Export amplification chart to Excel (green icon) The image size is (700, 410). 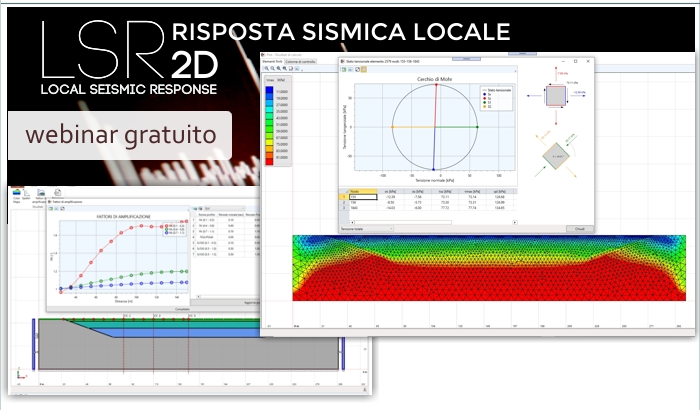(x=51, y=209)
